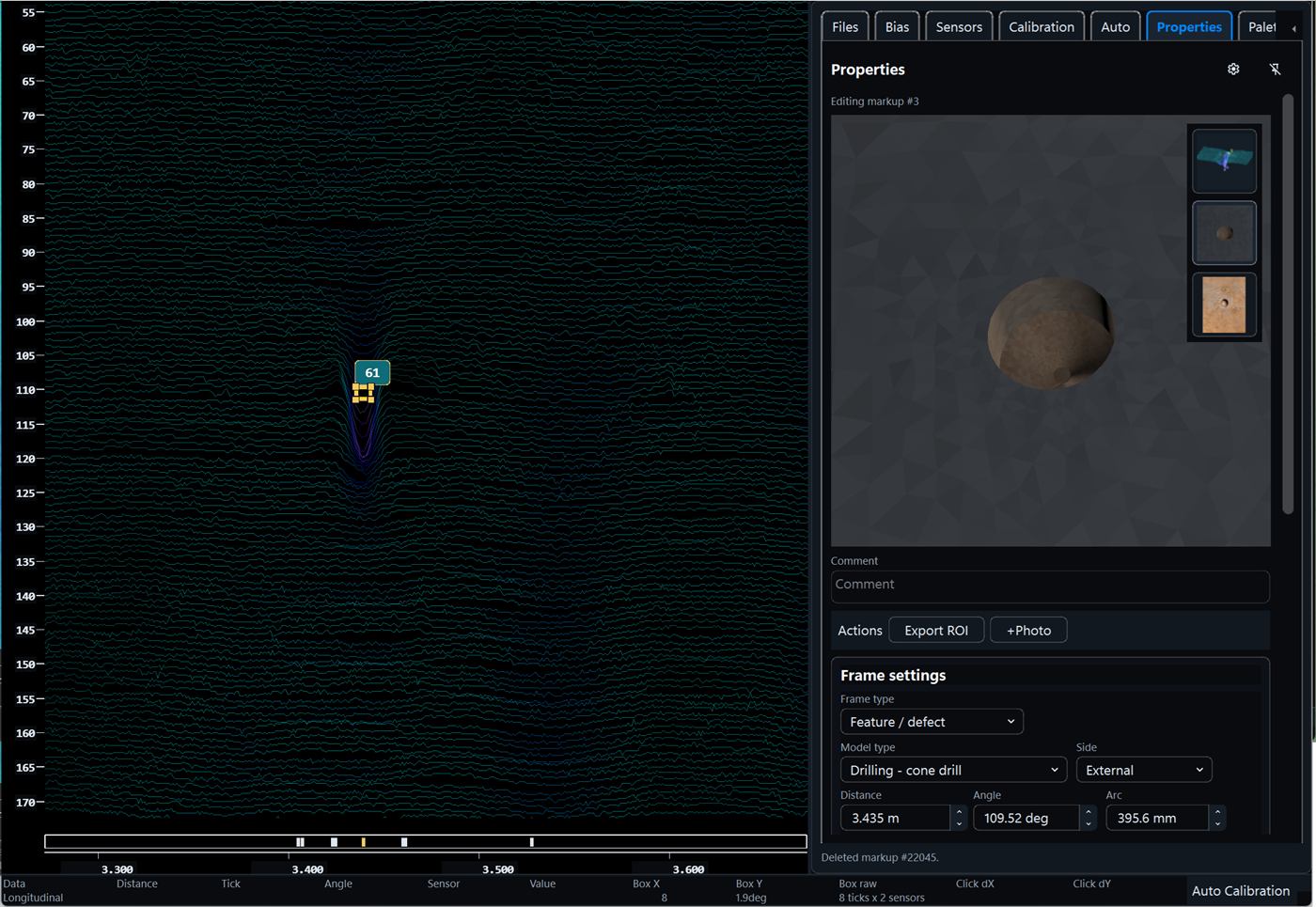1316x907 pixels.
Task: Select the dark surface hole thumbnail
Action: point(1224,232)
